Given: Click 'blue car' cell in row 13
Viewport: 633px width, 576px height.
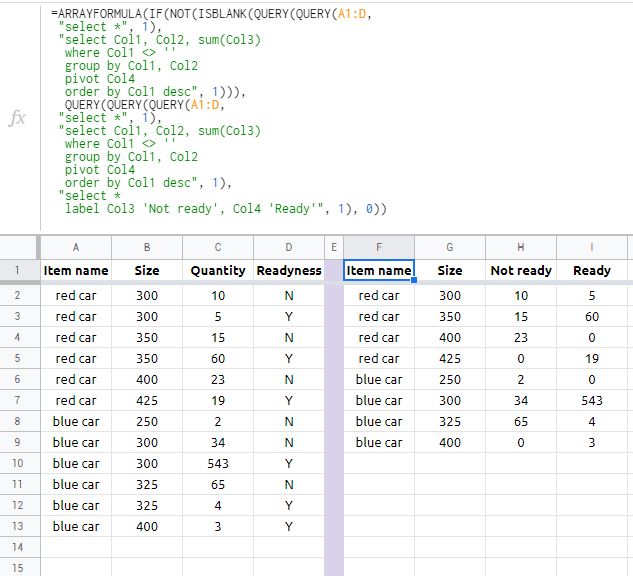Looking at the screenshot, I should tap(76, 526).
